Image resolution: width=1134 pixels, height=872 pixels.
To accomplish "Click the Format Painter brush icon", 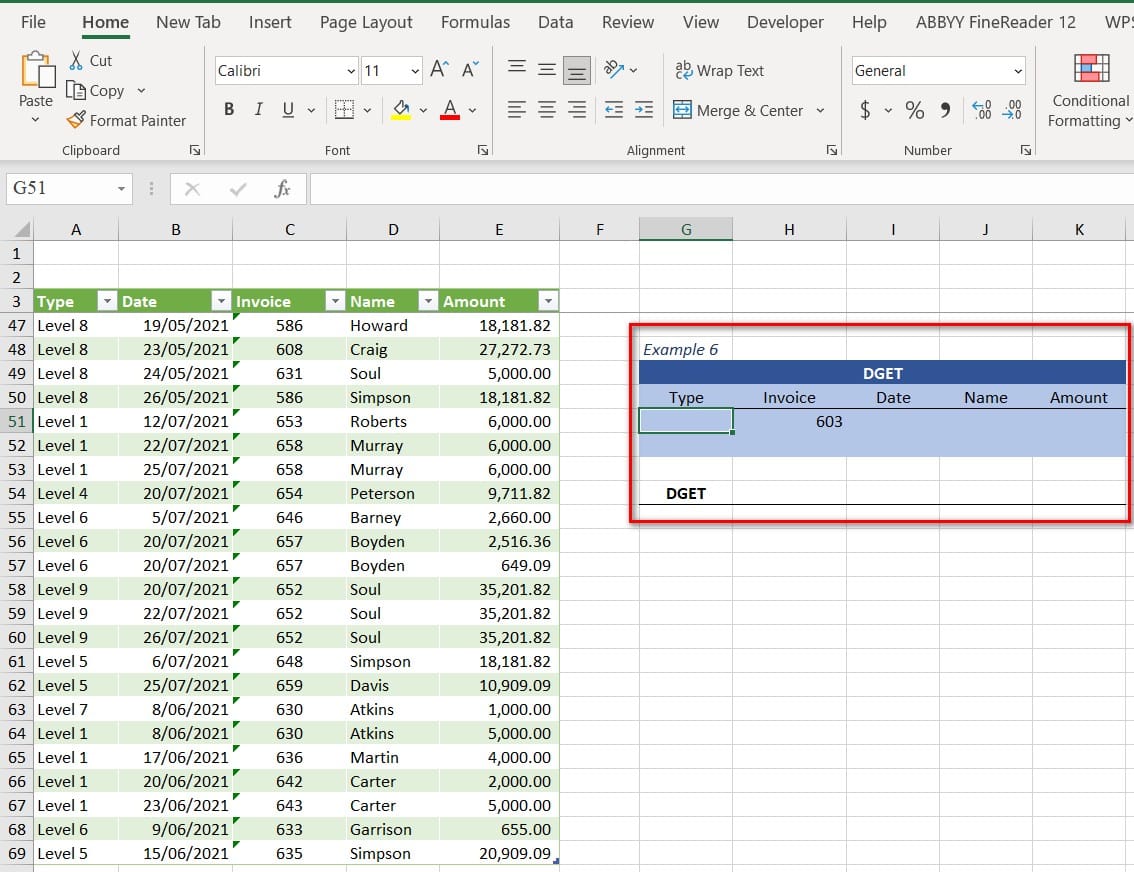I will pyautogui.click(x=76, y=120).
